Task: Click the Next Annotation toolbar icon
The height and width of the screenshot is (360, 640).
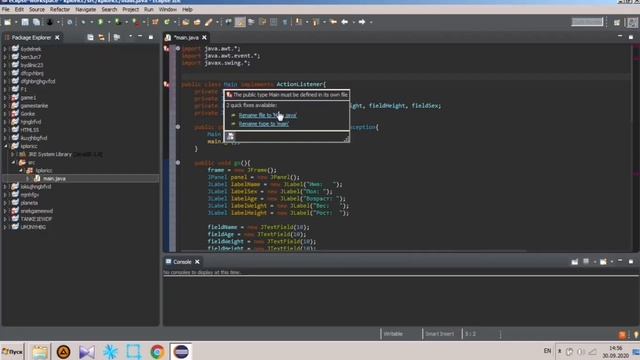Action: point(299,22)
